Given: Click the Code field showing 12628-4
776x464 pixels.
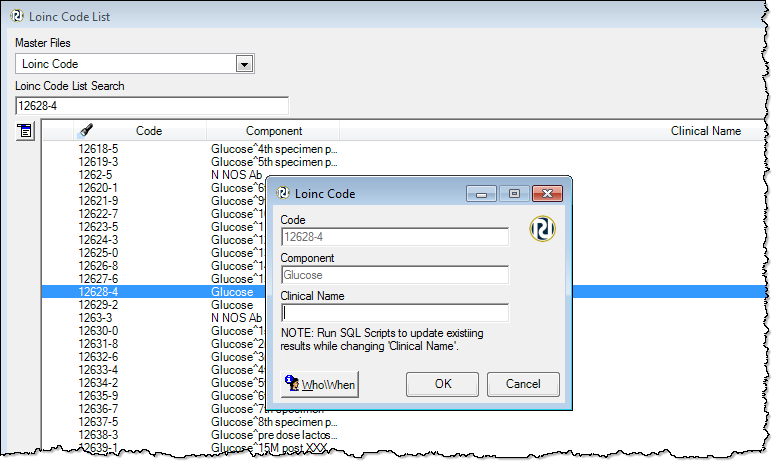Looking at the screenshot, I should pos(394,237).
